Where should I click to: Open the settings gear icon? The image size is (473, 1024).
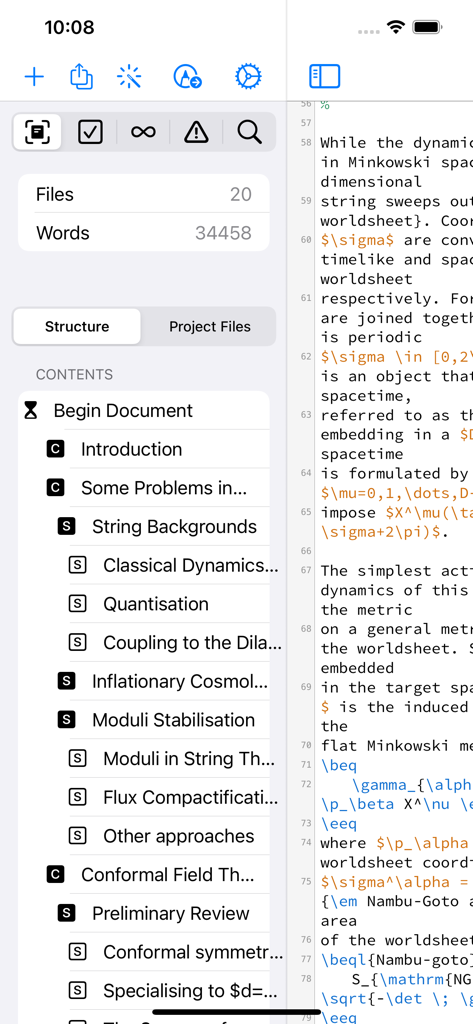(248, 77)
